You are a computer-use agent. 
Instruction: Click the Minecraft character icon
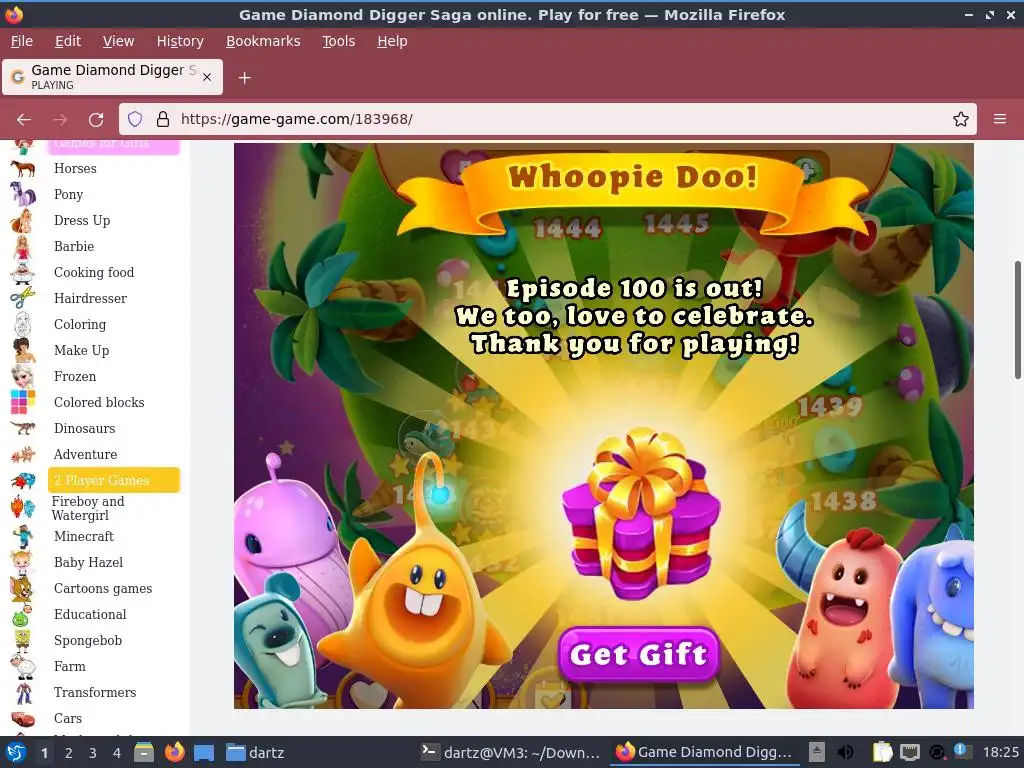coord(23,536)
